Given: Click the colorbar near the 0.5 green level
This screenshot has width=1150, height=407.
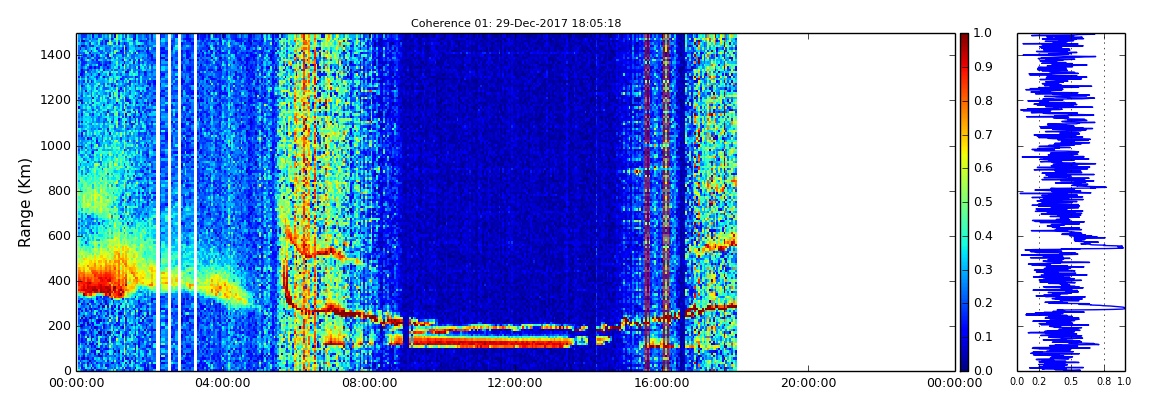Looking at the screenshot, I should coord(964,202).
